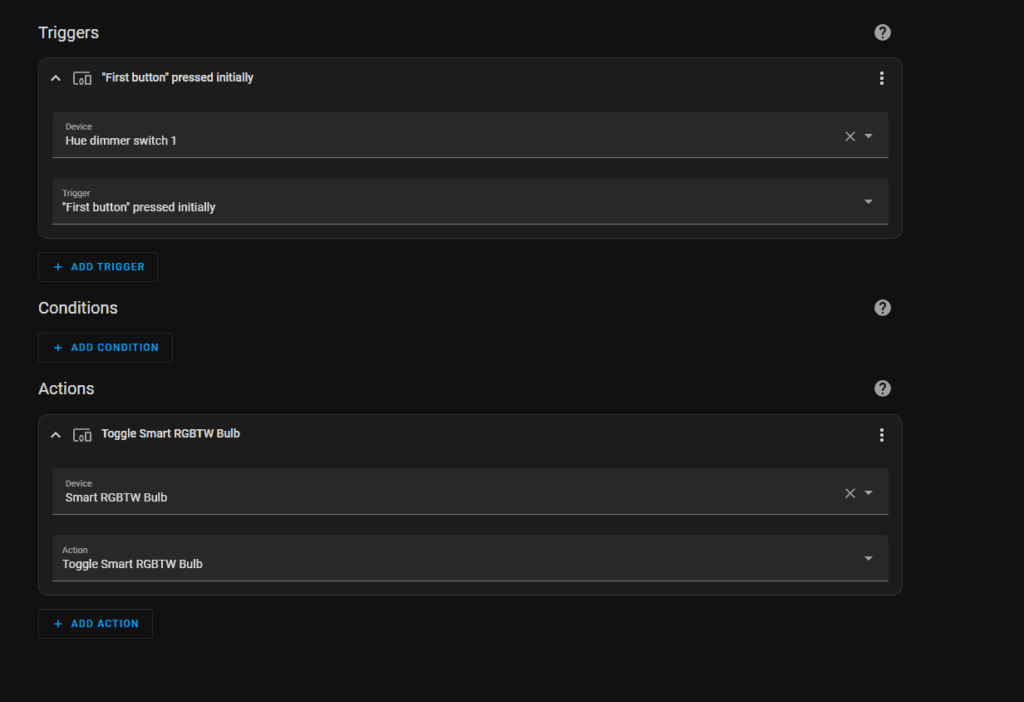Screen dimensions: 1024x702
Task: Click the device icon on the Toggle action header
Action: [x=83, y=435]
